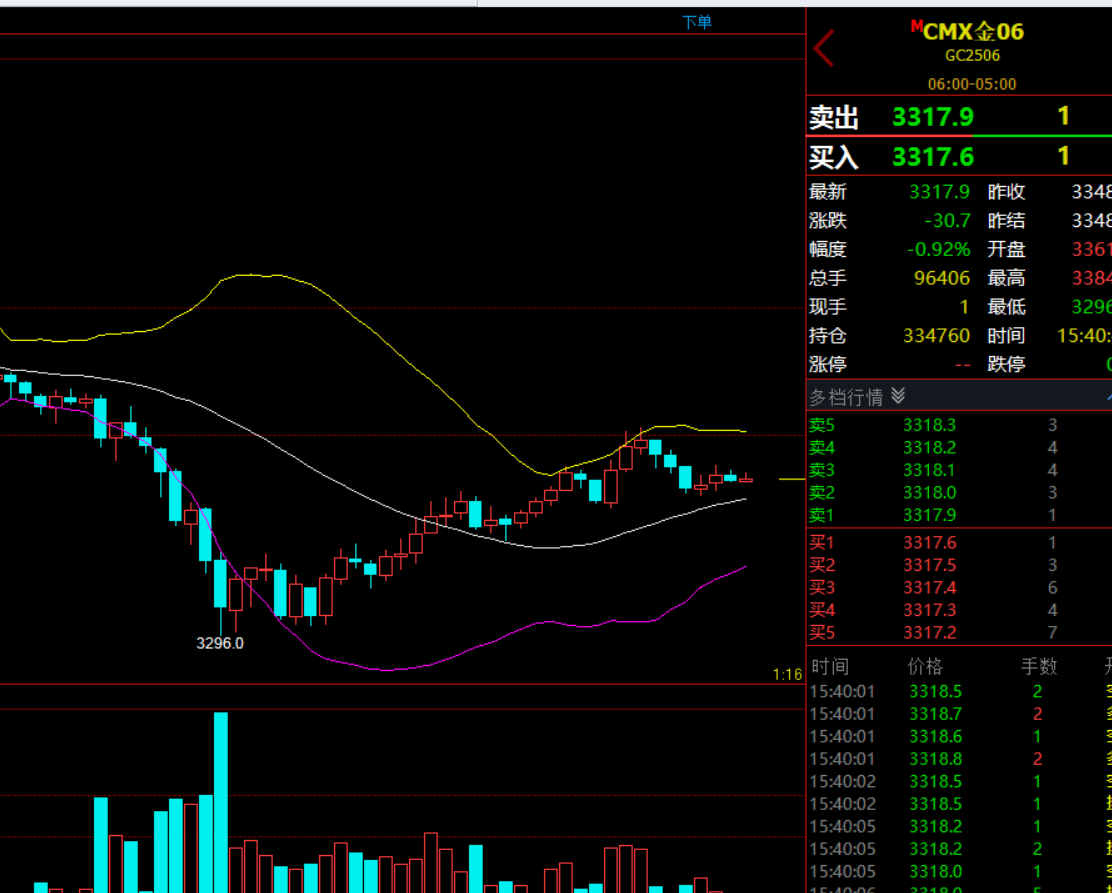Select the 15:40:05 tick priced 3318.0
Viewport: 1112px width, 893px height.
pos(959,871)
